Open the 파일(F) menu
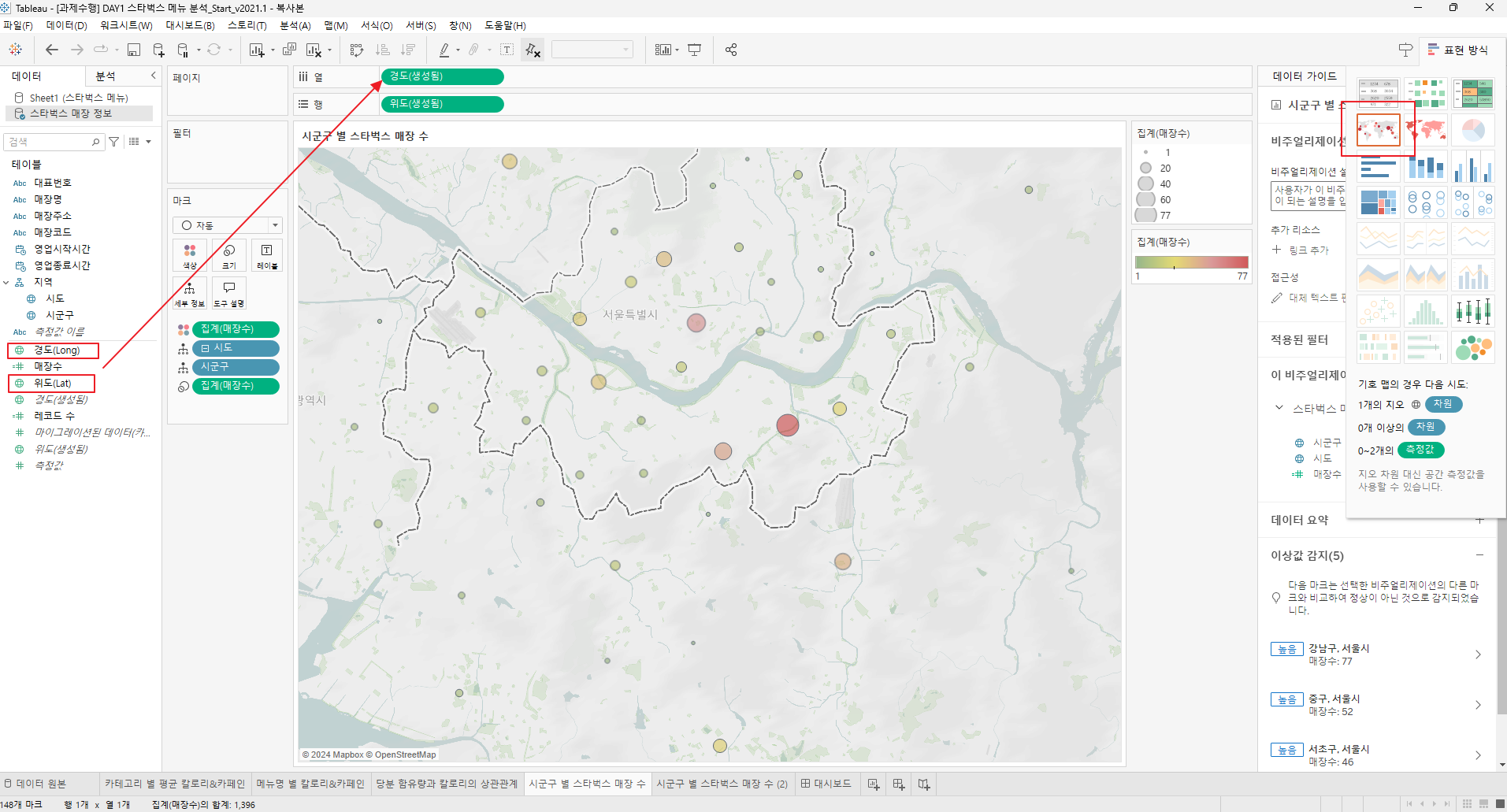The height and width of the screenshot is (812, 1507). [18, 26]
